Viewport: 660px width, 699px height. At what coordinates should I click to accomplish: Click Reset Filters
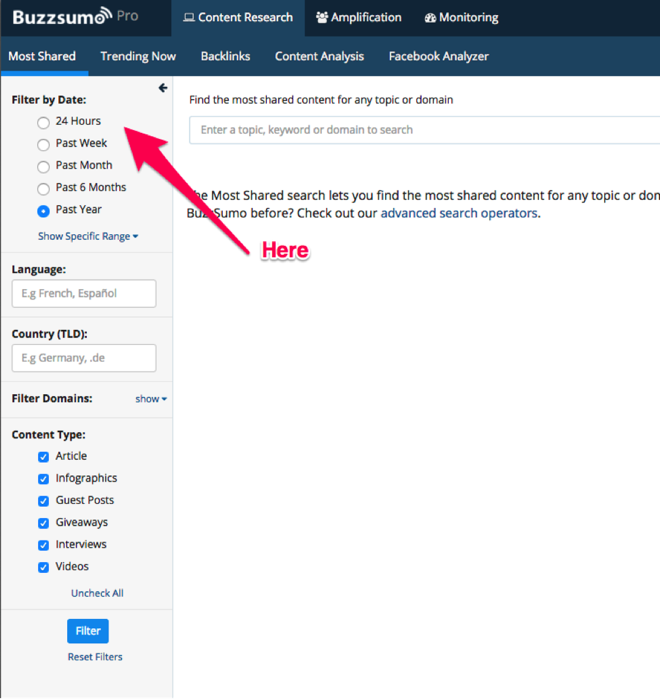click(x=95, y=657)
